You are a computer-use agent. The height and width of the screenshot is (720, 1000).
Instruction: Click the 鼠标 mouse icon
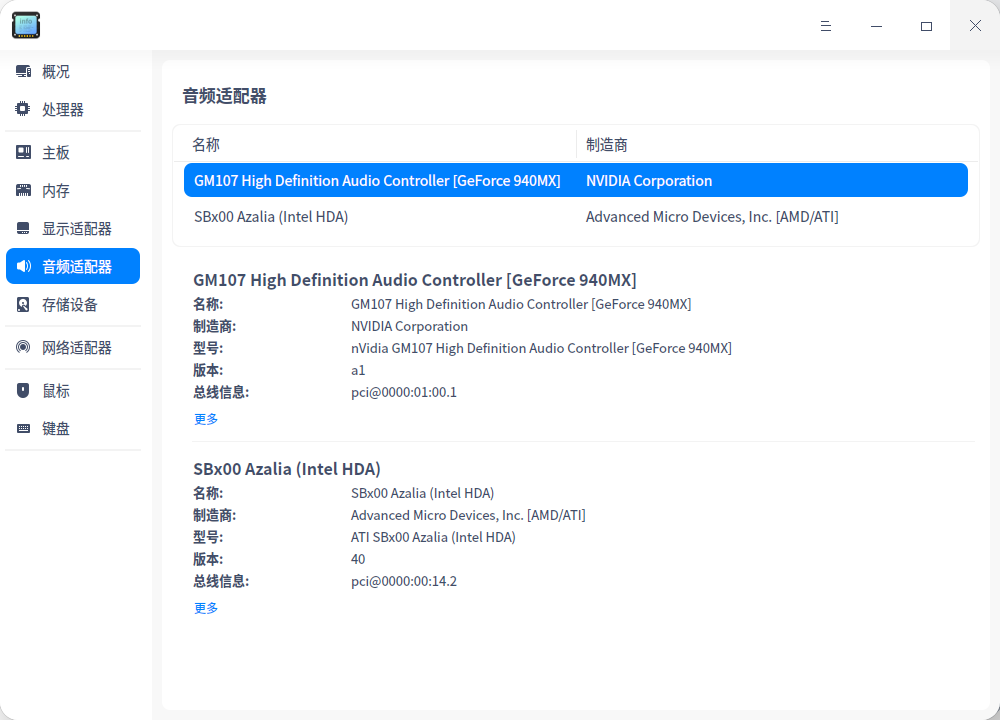(24, 390)
